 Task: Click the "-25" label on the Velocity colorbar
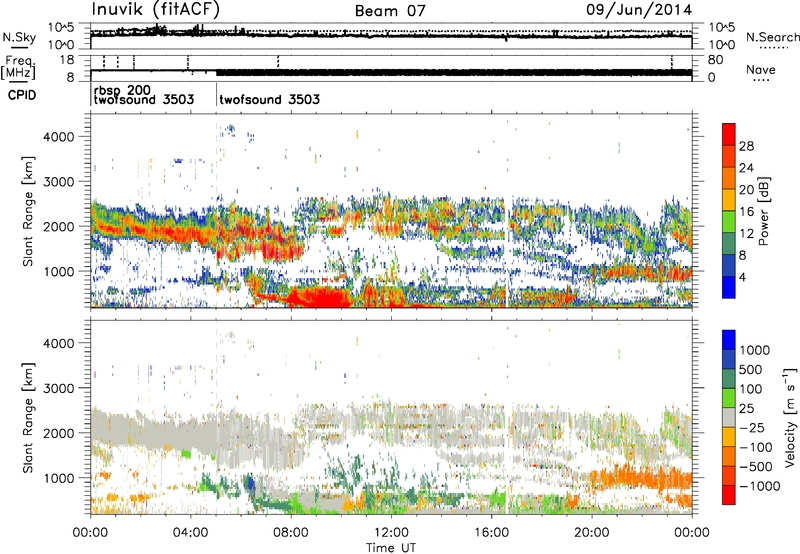pyautogui.click(x=753, y=428)
